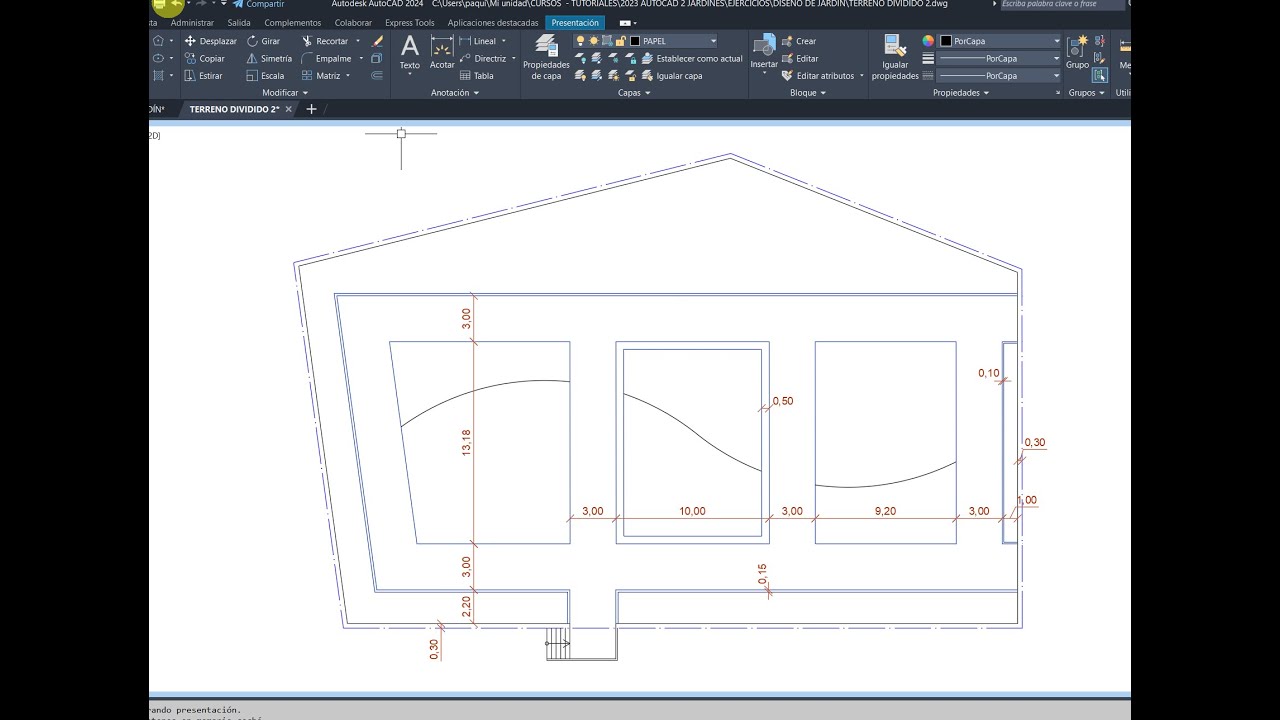The image size is (1280, 720).
Task: Open the Complementos ribbon tab
Action: click(x=293, y=22)
